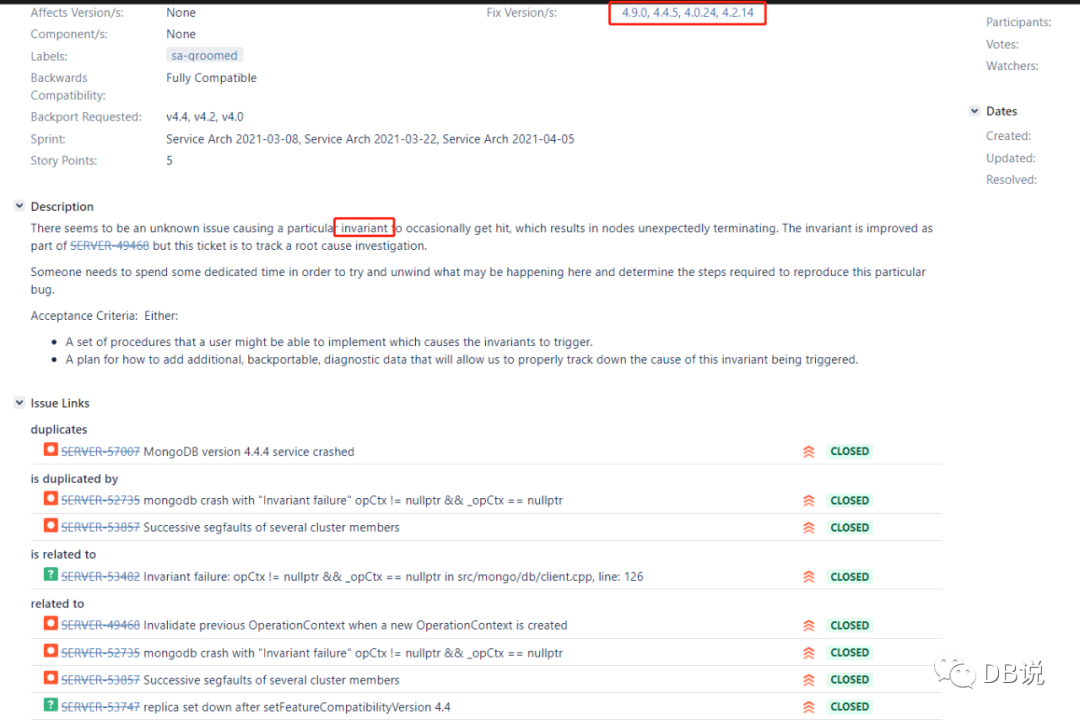The width and height of the screenshot is (1080, 720).
Task: Click priority arrows icon on SERVER-53747 row
Action: 809,707
